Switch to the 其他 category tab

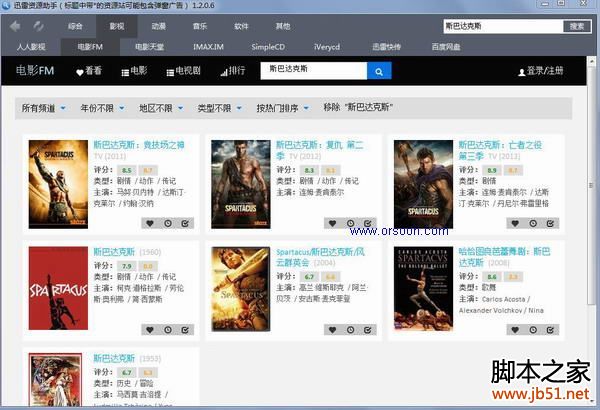[283, 26]
